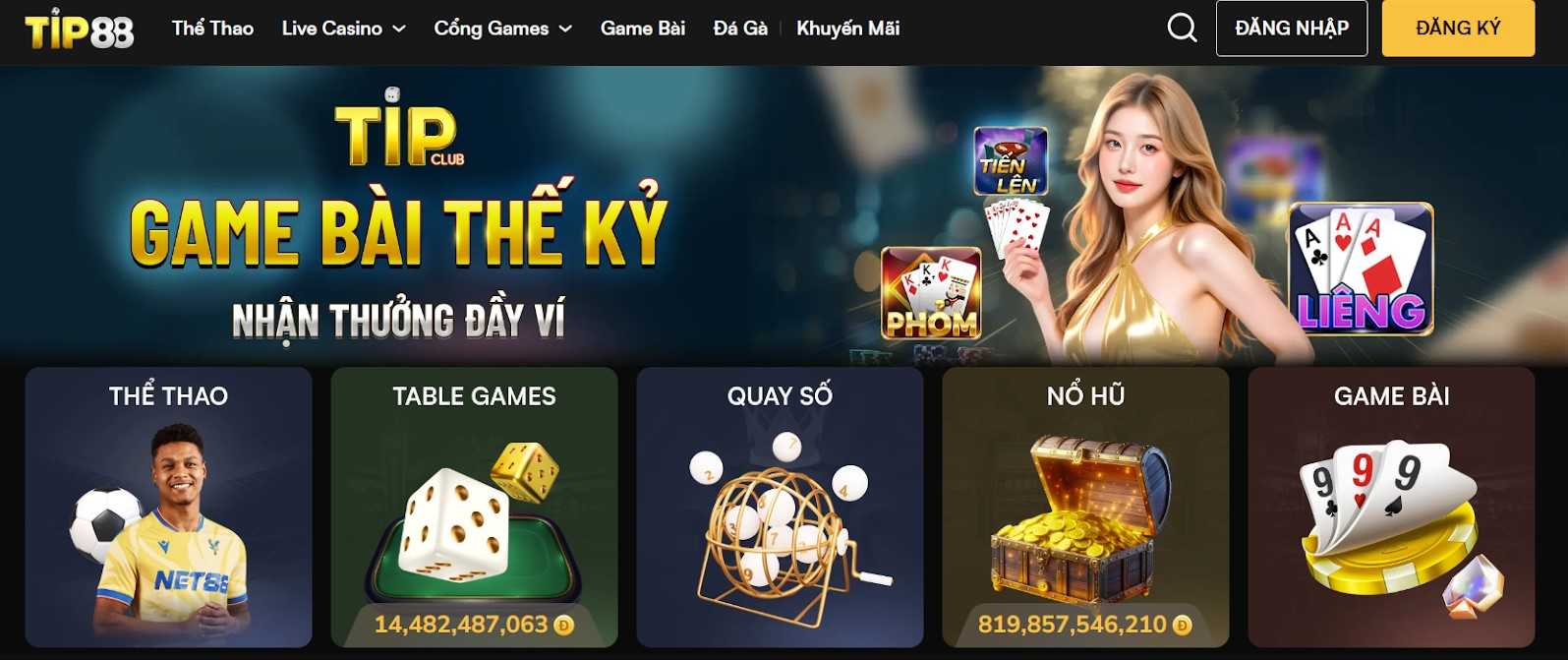Viewport: 1568px width, 660px height.
Task: Expand the Cổng Games dropdown
Action: (x=502, y=29)
